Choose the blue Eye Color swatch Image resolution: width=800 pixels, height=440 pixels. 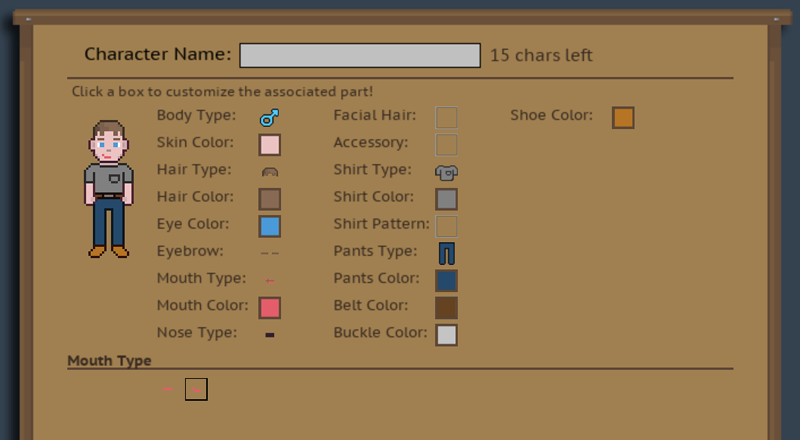[269, 226]
